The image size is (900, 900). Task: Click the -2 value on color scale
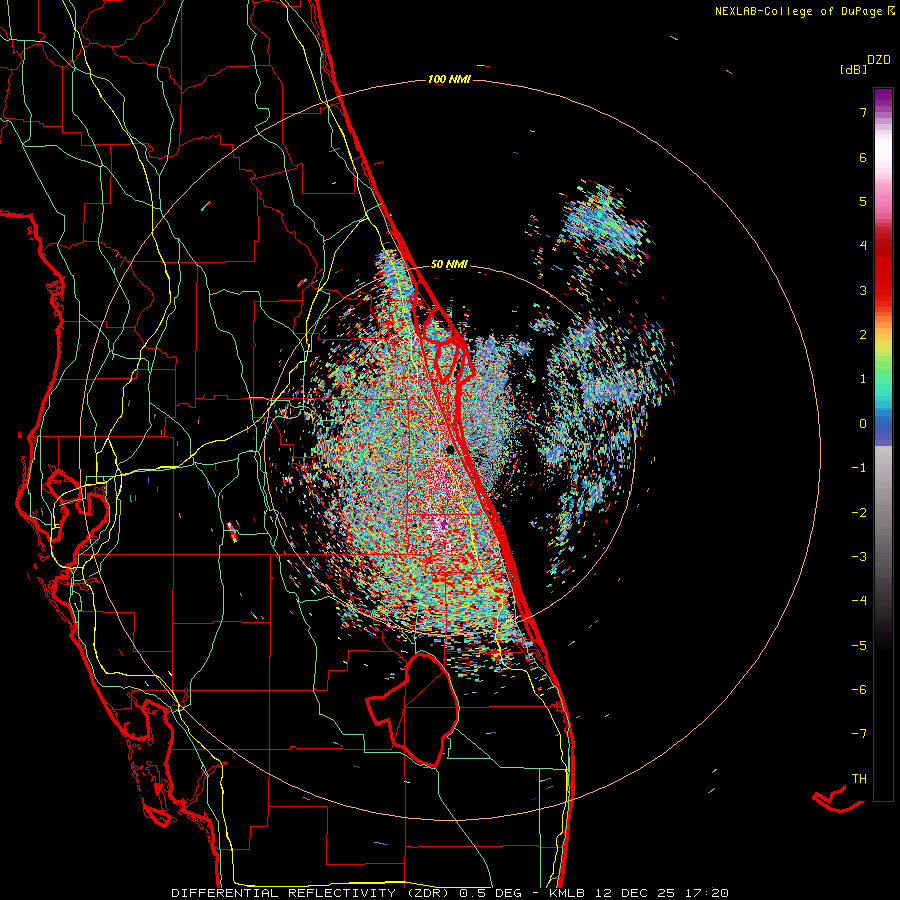click(859, 512)
